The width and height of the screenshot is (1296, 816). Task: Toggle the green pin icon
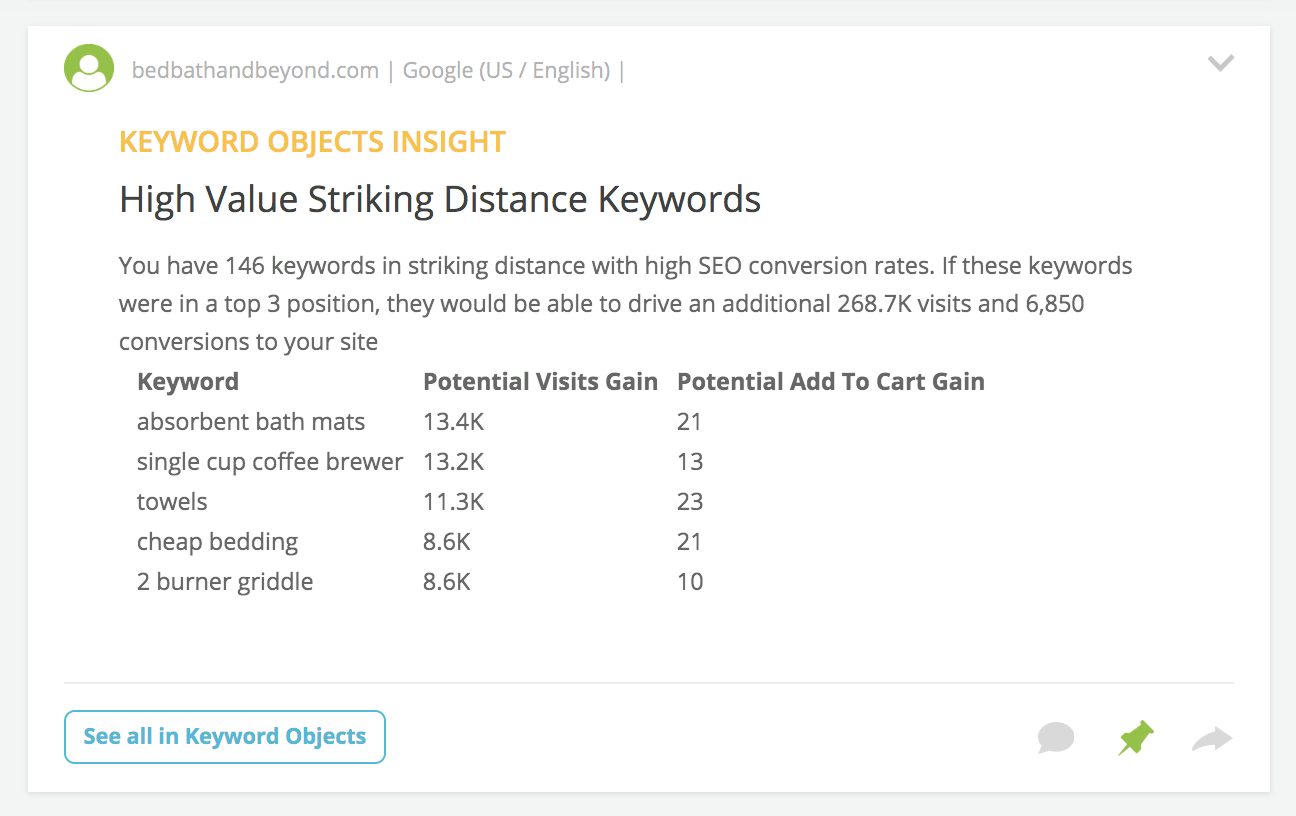click(1135, 739)
